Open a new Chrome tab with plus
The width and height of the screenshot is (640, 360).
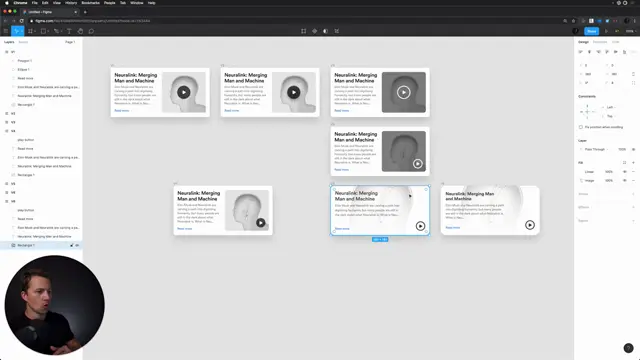click(85, 12)
